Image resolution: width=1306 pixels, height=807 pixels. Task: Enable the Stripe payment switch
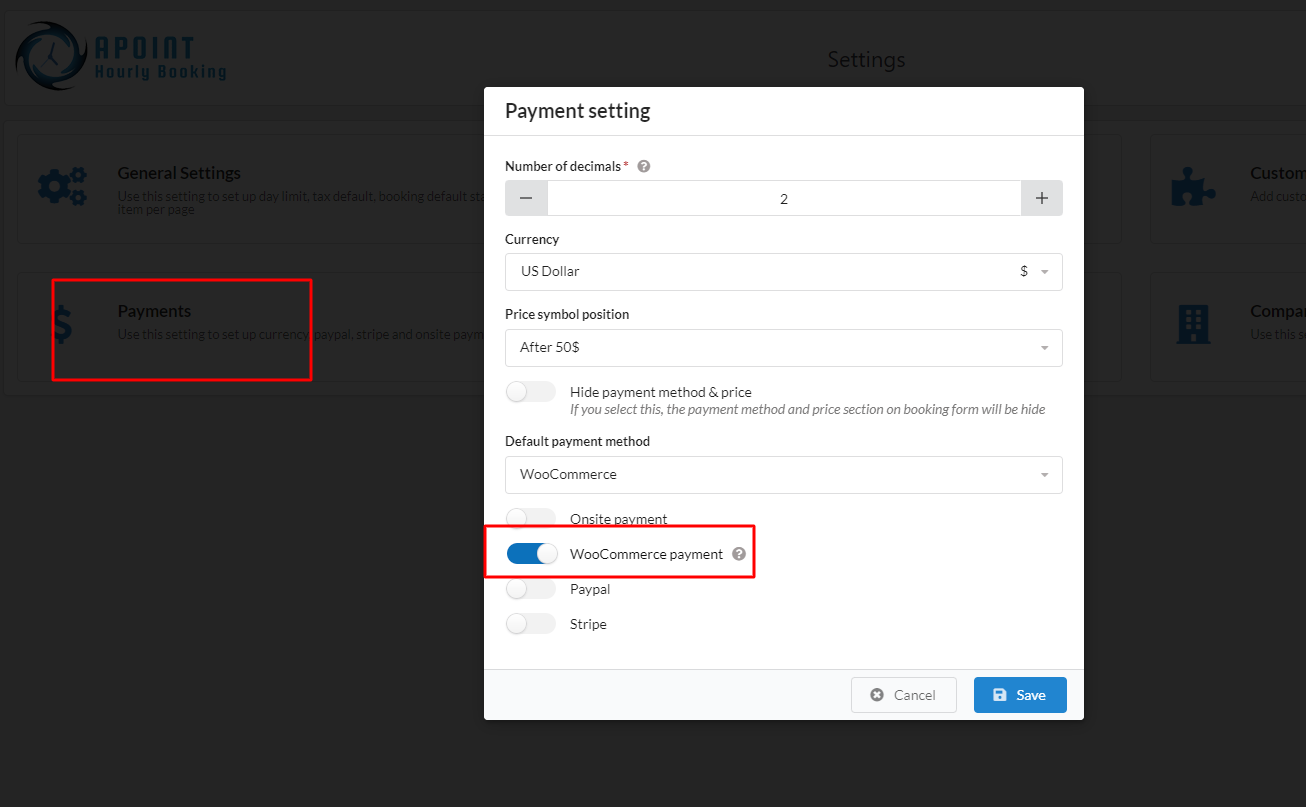pos(531,624)
